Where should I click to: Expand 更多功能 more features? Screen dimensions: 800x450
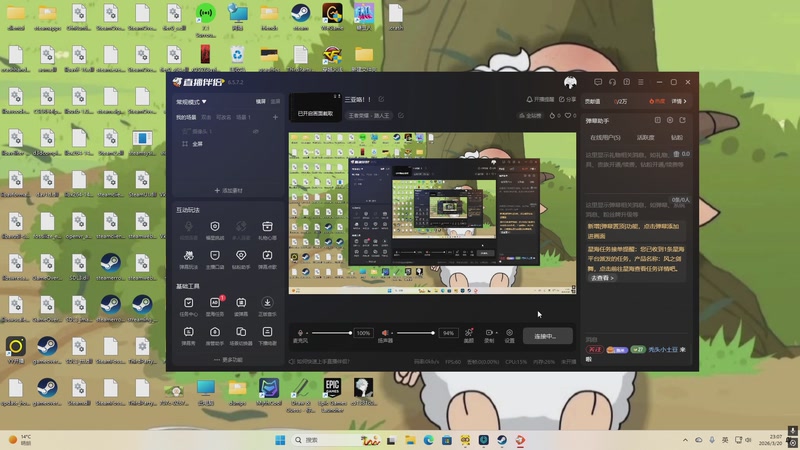228,360
